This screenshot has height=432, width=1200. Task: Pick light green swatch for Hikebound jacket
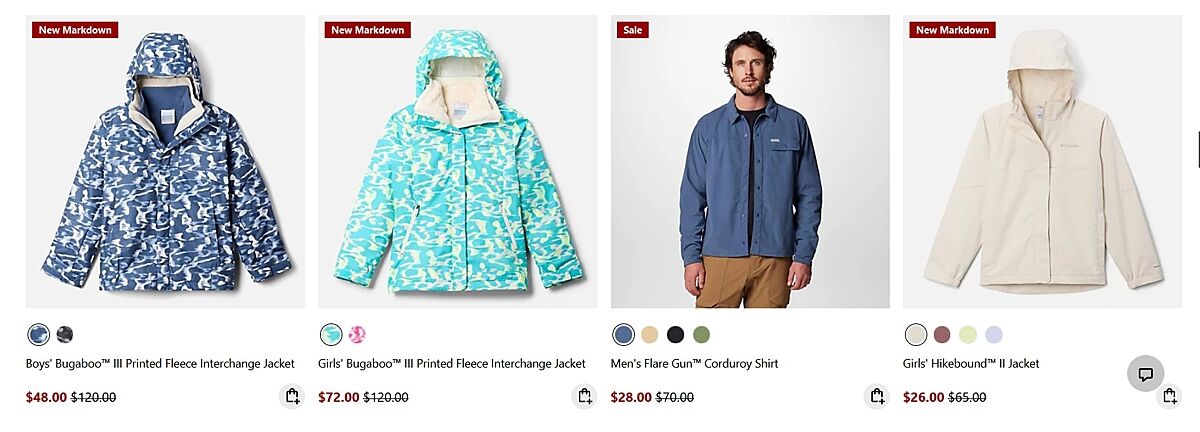(x=968, y=334)
